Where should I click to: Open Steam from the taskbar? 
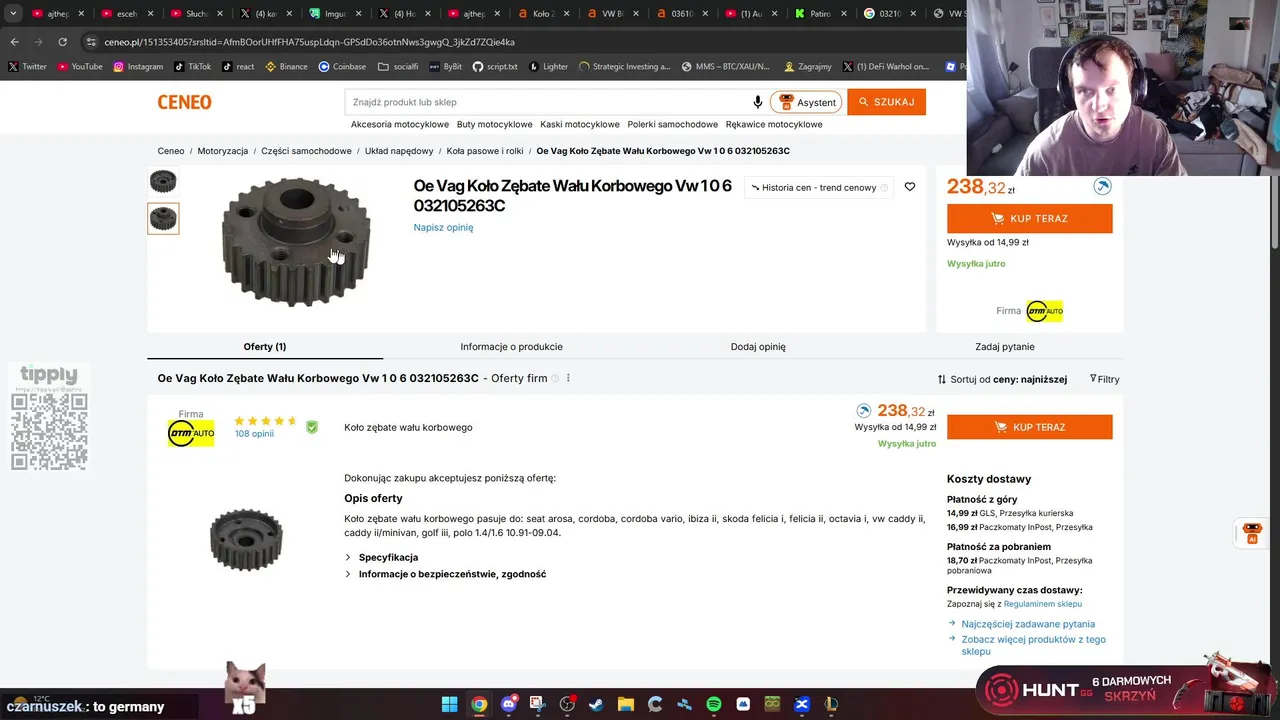[x=596, y=704]
